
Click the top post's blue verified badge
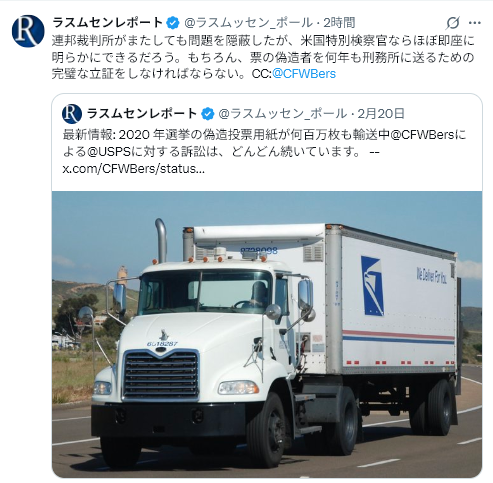173,23
